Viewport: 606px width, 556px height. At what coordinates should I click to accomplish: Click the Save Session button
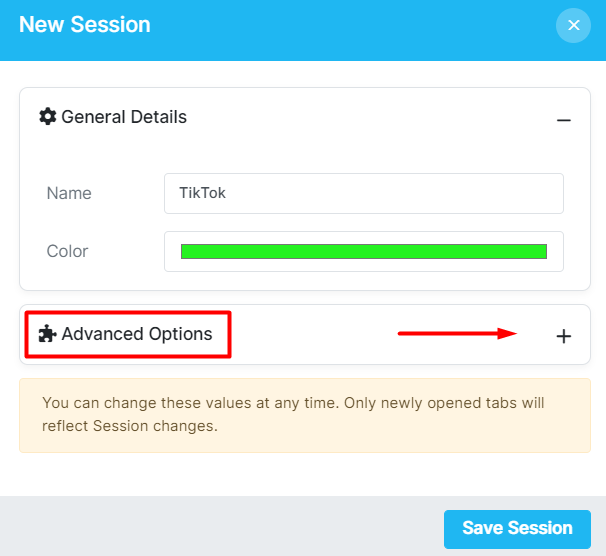tap(517, 529)
